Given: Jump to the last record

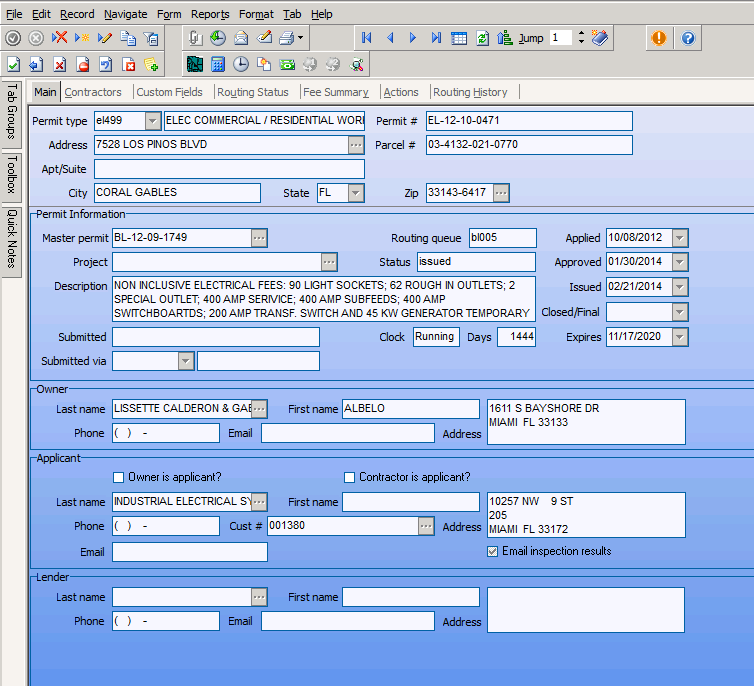Looking at the screenshot, I should [436, 38].
